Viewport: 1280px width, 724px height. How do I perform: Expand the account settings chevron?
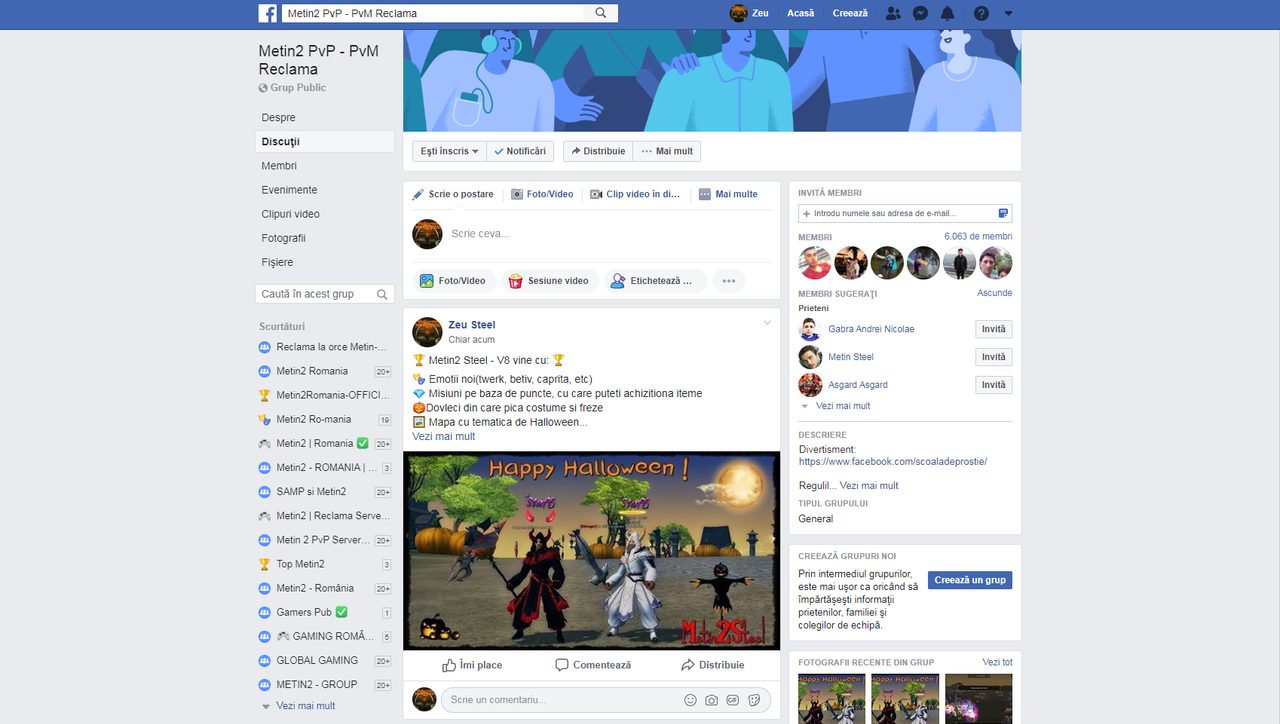click(1007, 12)
